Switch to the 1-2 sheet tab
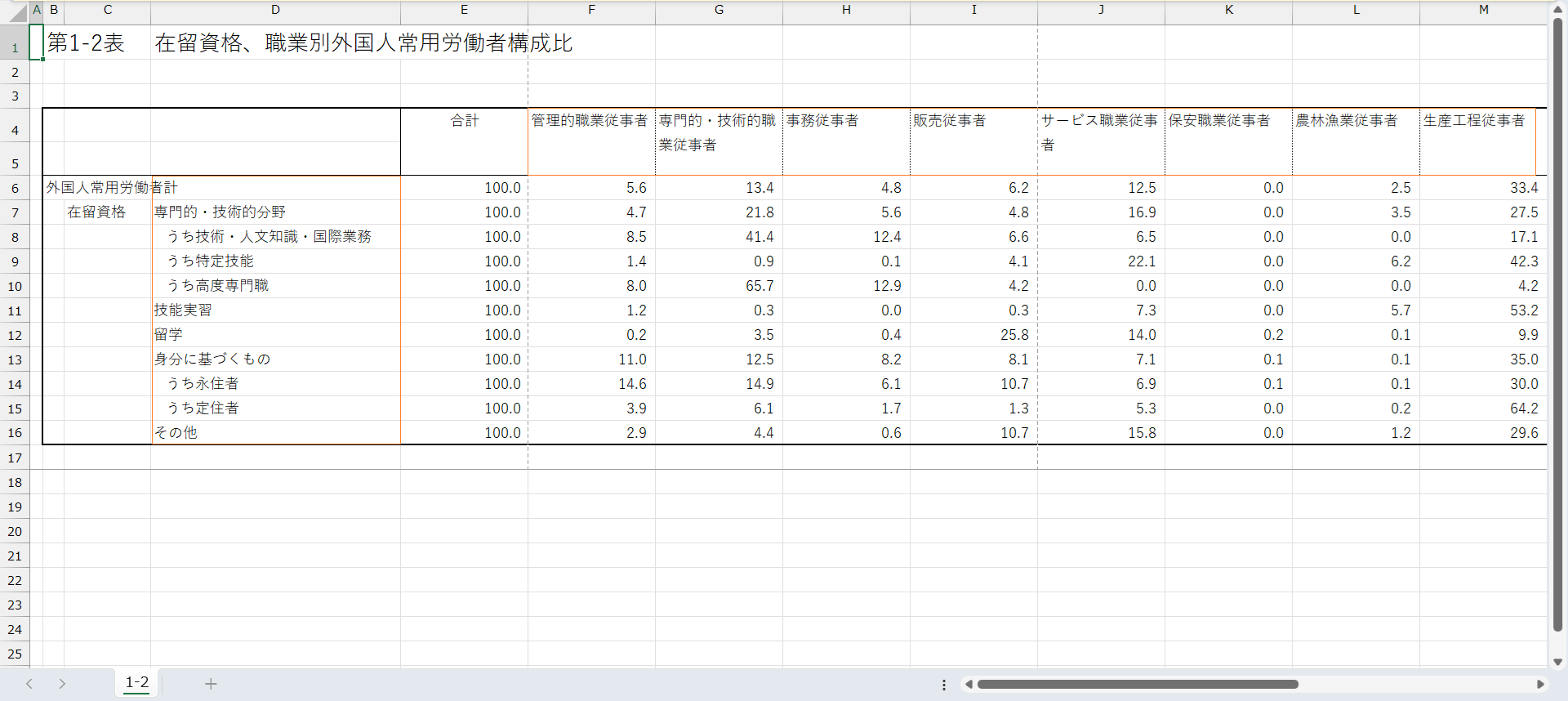1568x701 pixels. point(137,683)
